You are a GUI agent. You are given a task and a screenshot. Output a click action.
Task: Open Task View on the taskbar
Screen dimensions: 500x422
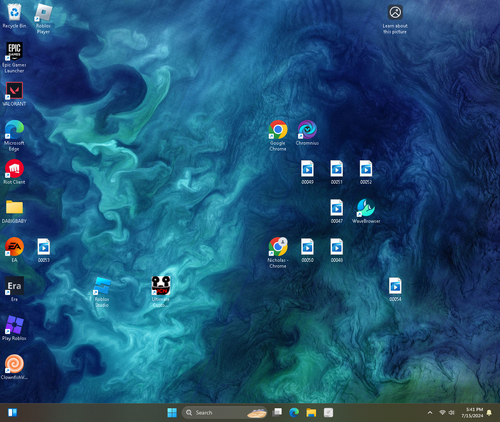click(x=277, y=413)
